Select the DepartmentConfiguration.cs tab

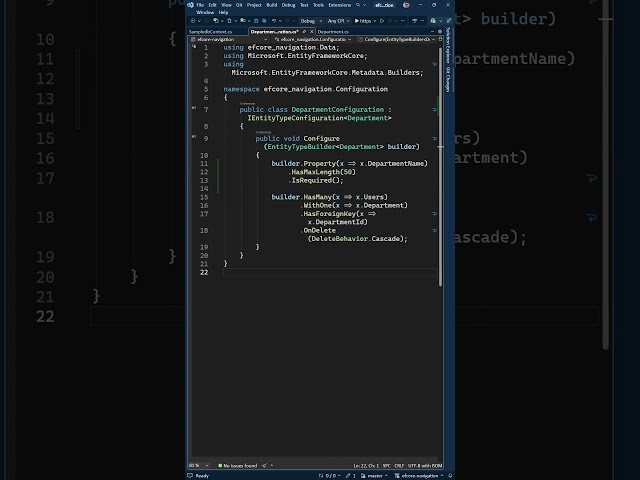[x=274, y=32]
